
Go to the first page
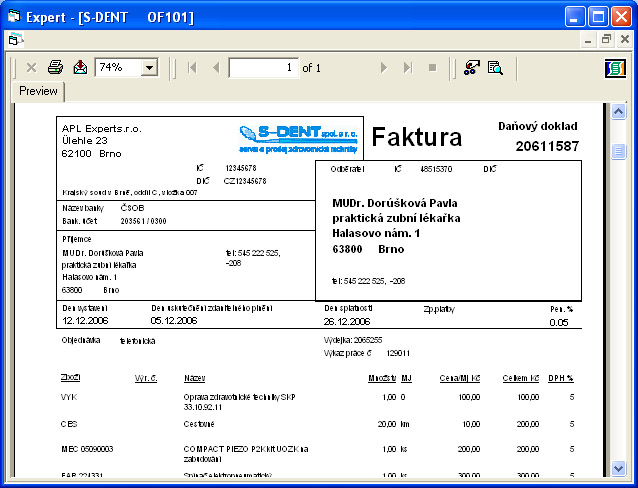[192, 67]
